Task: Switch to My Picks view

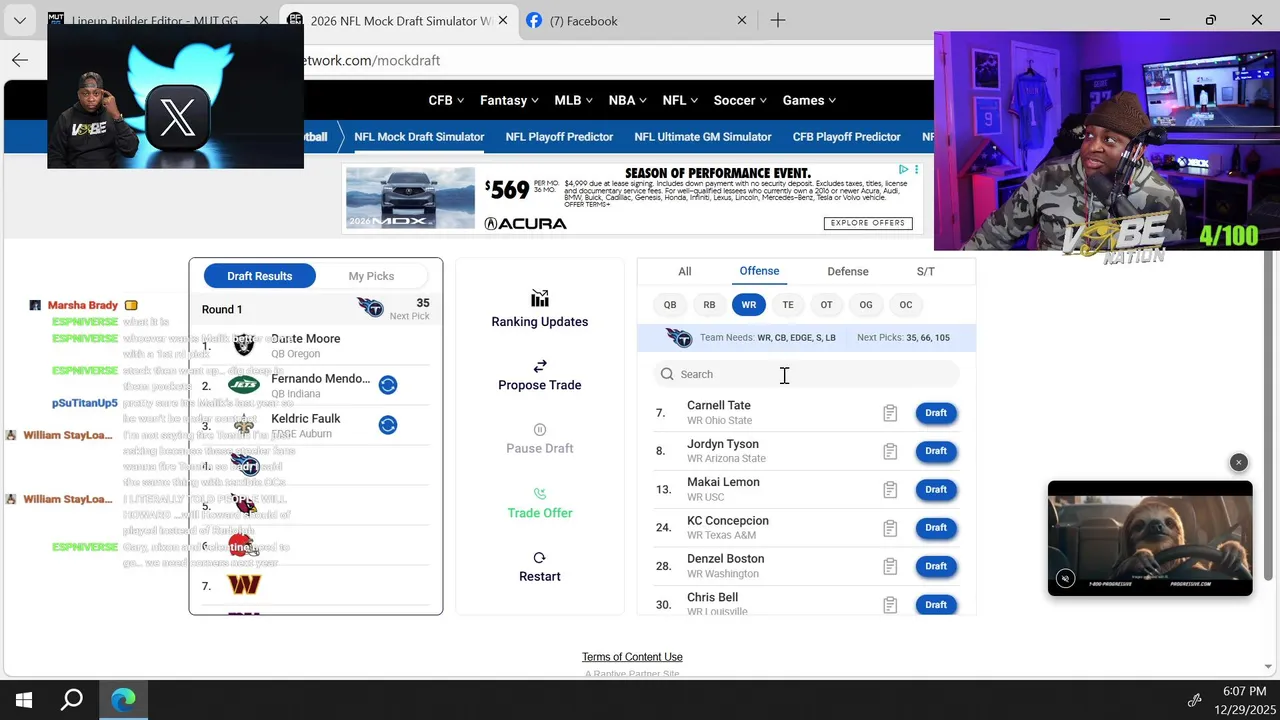Action: pos(371,276)
